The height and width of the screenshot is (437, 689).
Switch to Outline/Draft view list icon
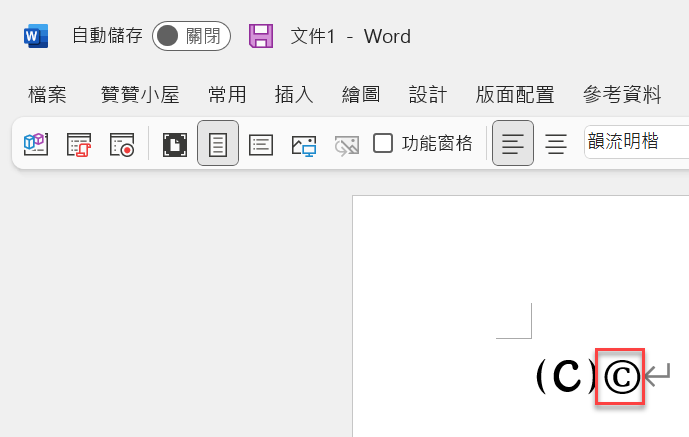pyautogui.click(x=261, y=144)
